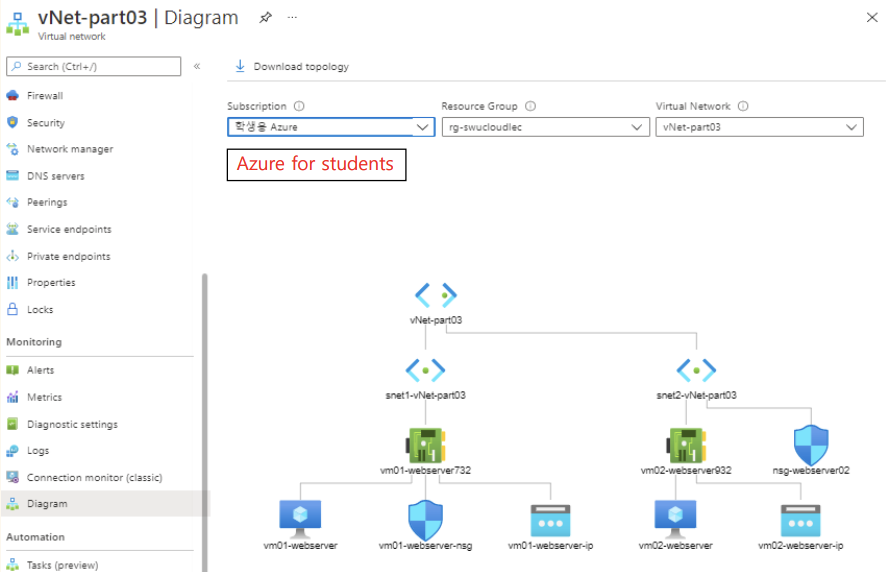
Task: Click the Metrics chart sidebar icon
Action: 12,397
